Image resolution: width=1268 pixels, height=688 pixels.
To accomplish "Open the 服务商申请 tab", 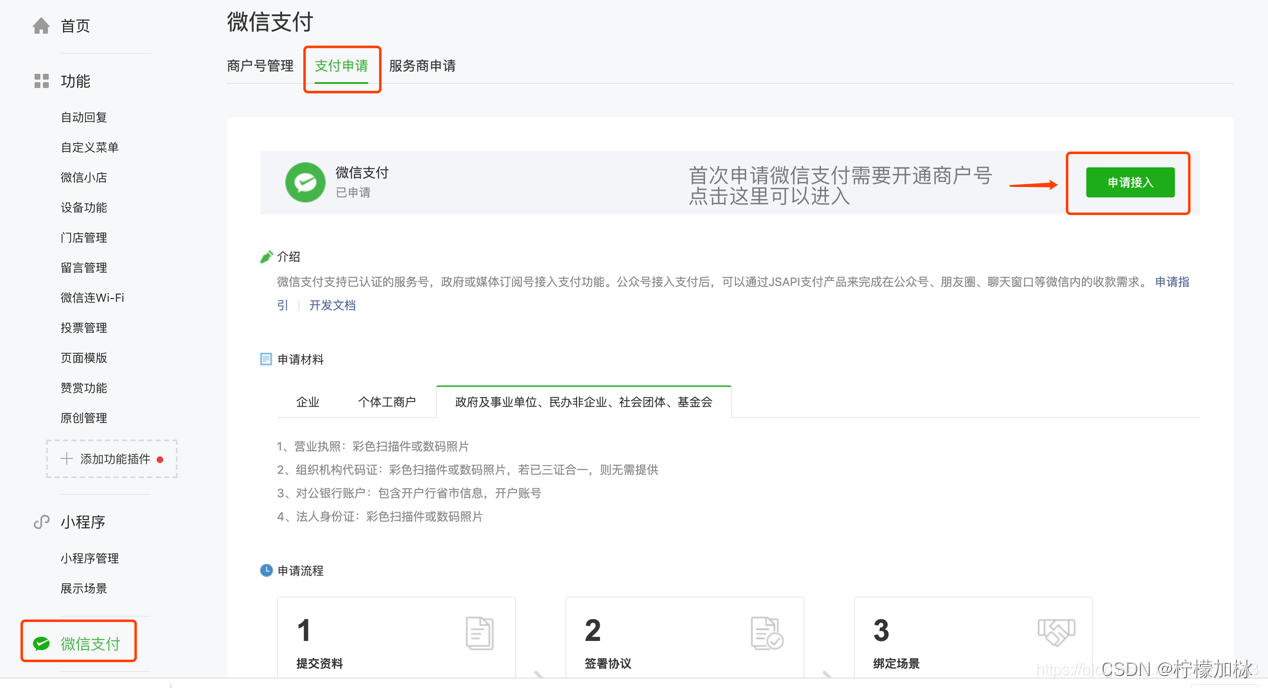I will 422,66.
